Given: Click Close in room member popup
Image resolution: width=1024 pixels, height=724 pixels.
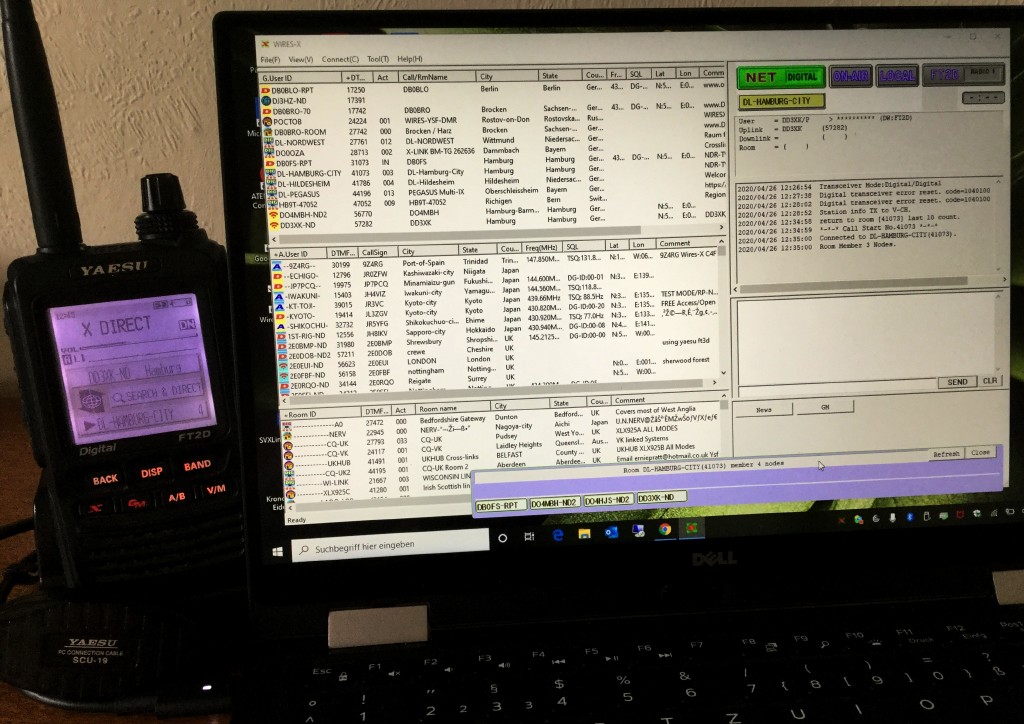Looking at the screenshot, I should click(980, 452).
